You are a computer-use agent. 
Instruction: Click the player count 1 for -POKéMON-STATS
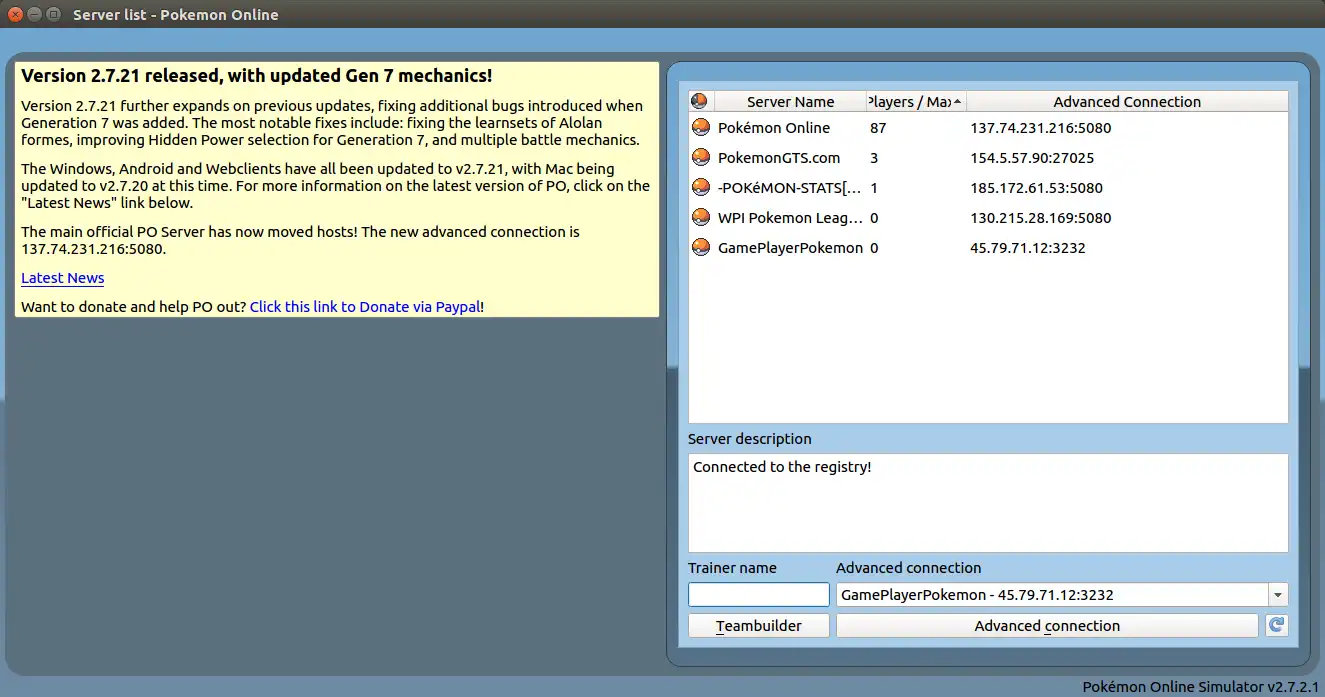(x=874, y=188)
